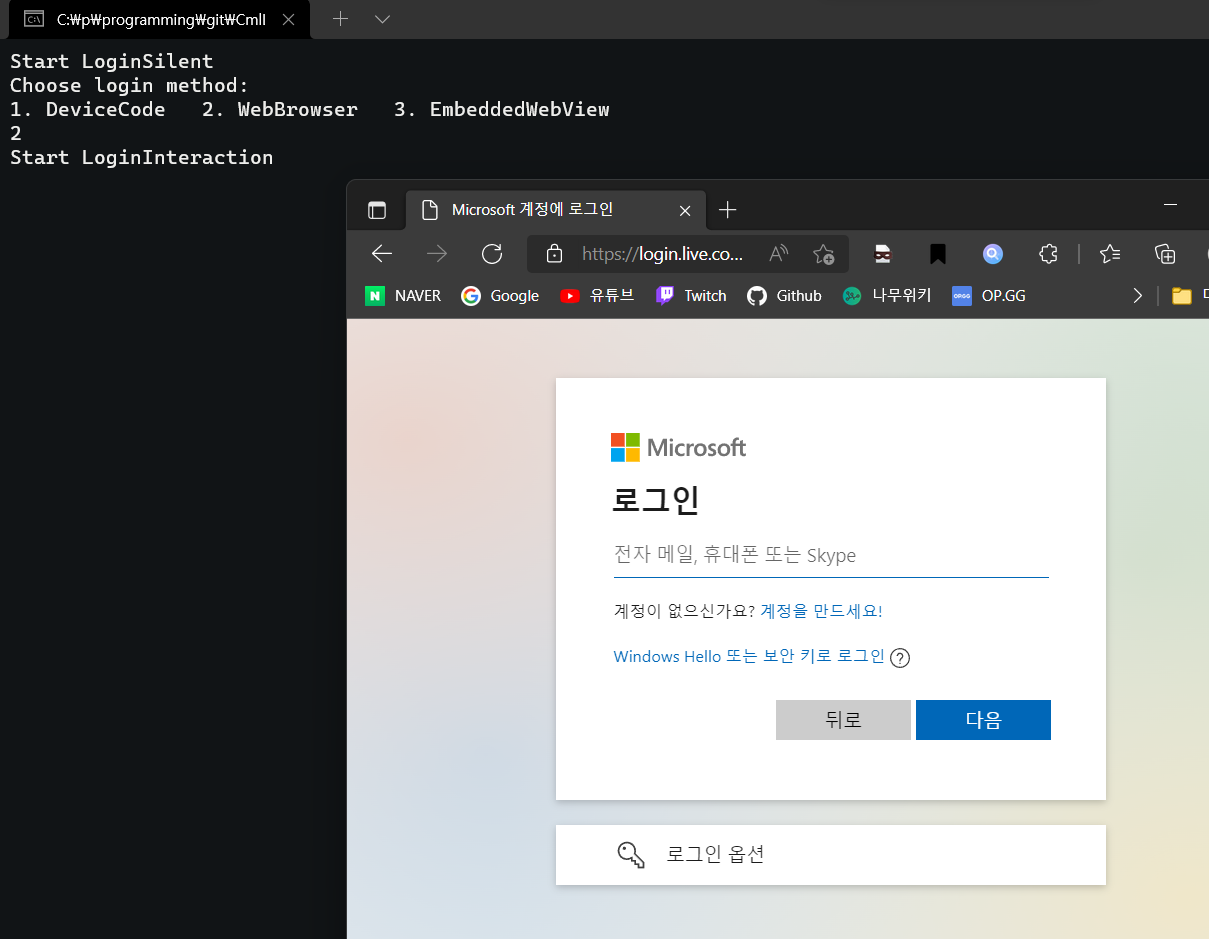The height and width of the screenshot is (939, 1209).
Task: Expand the favorites bar overflow chevron
Action: pyautogui.click(x=1137, y=296)
